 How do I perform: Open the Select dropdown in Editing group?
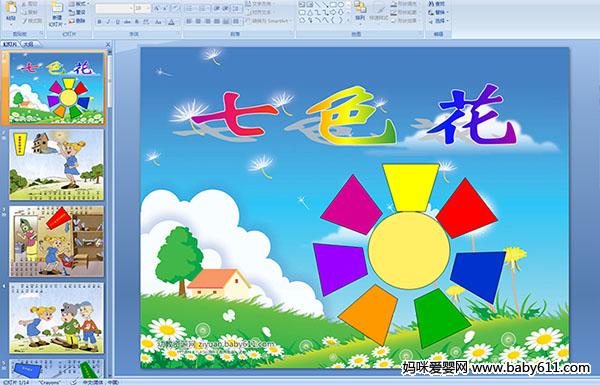coord(439,21)
